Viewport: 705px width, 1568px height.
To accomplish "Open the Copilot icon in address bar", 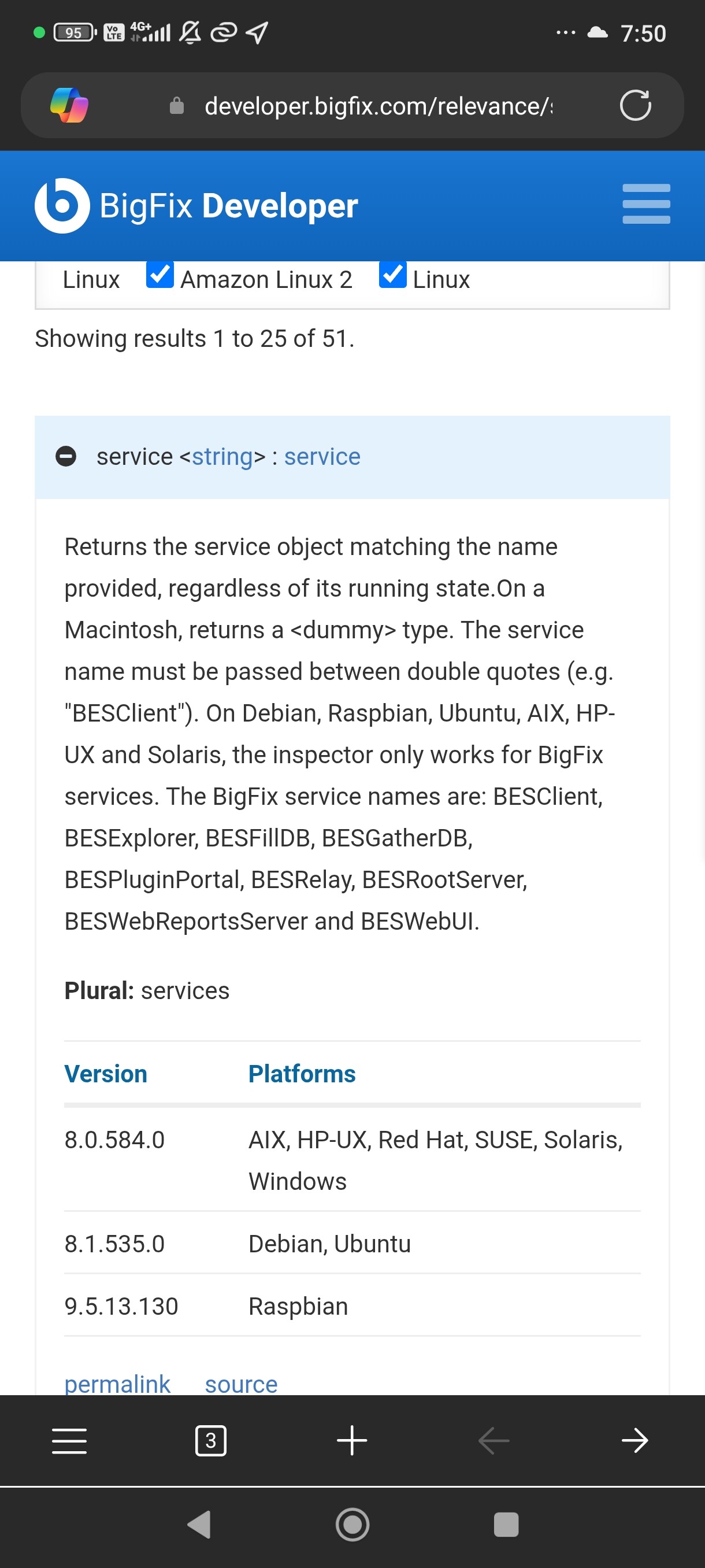I will 69,105.
